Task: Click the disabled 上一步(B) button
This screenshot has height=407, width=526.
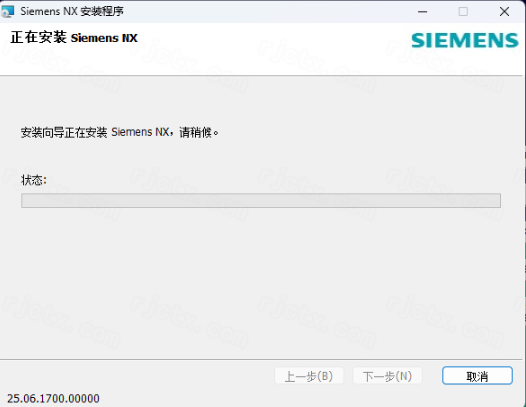Action: 309,376
